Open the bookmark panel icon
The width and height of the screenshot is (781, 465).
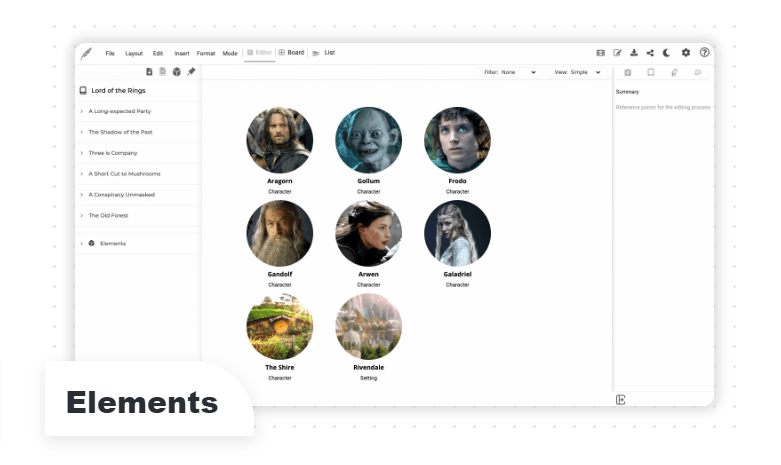651,73
